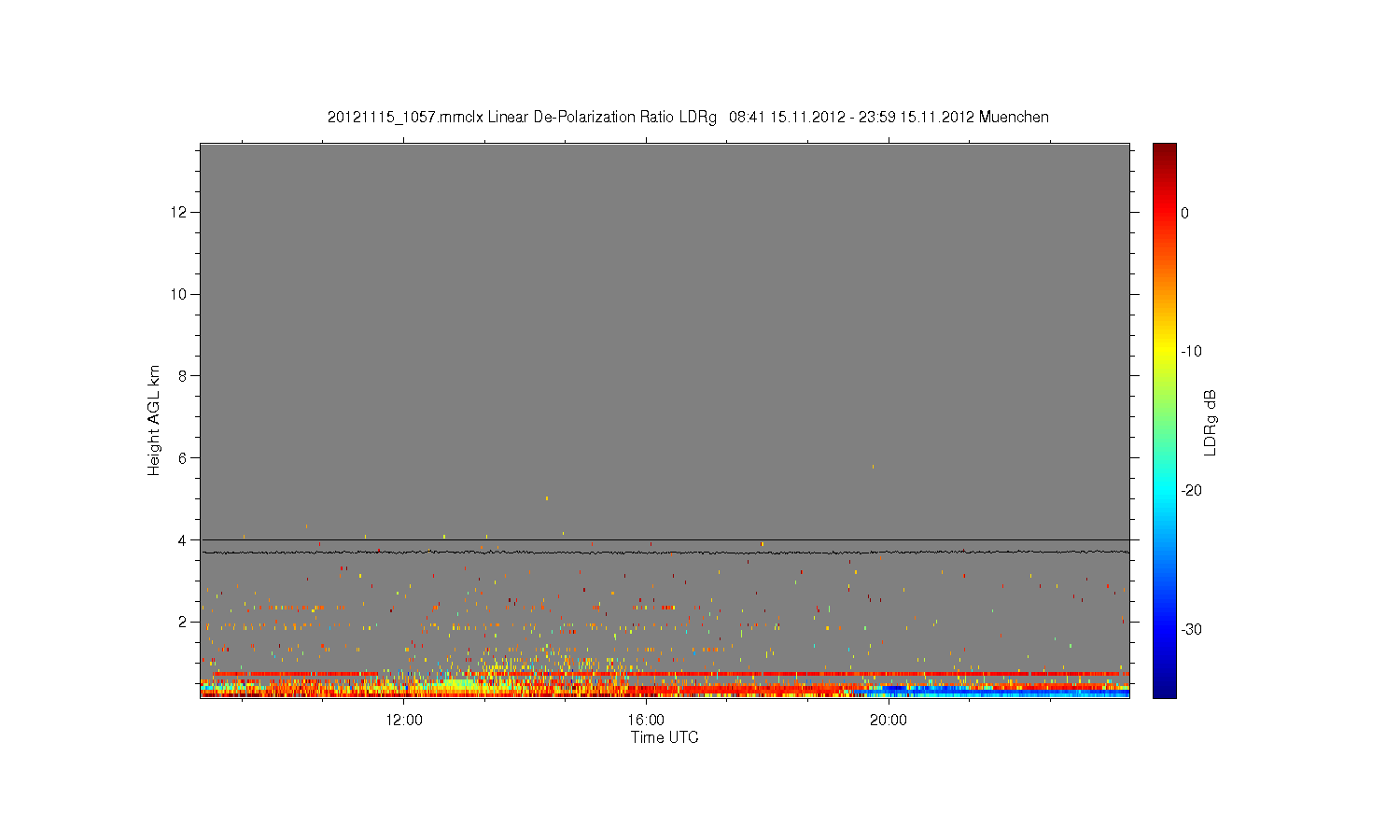Click the dark red top of colorbar
Viewport: 1400px width, 840px height.
[x=1165, y=152]
